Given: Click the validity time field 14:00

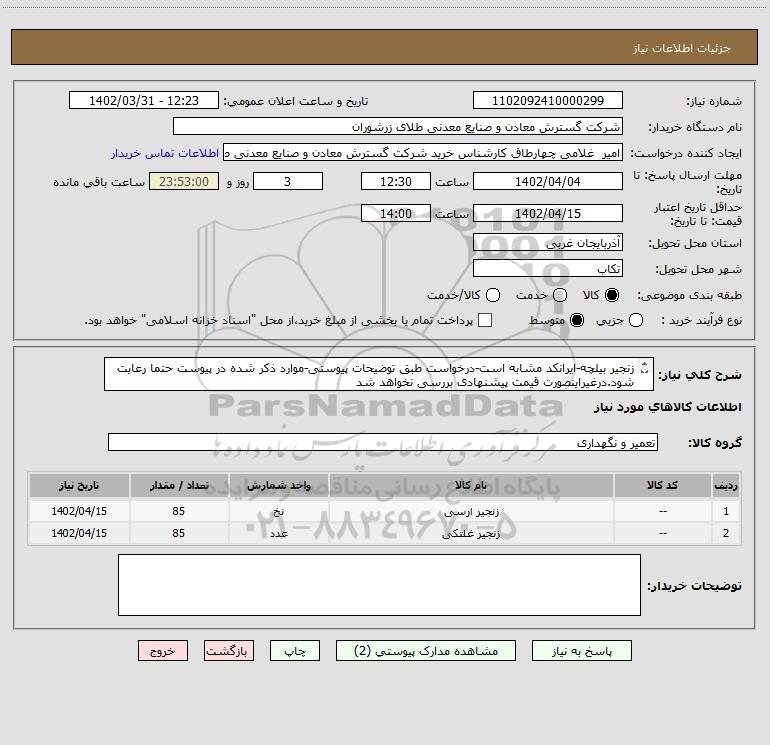Looking at the screenshot, I should click(x=396, y=213).
